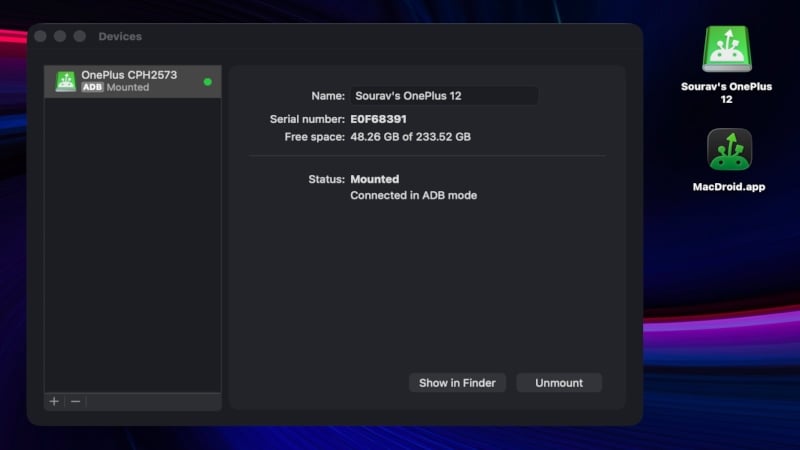Click the green connection status dot

click(x=208, y=82)
